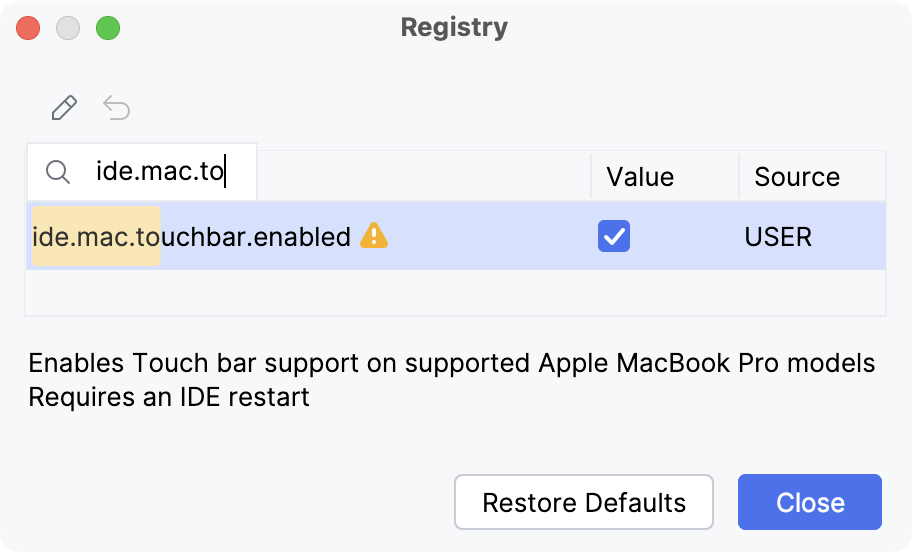Click the blue Close button
Viewport: 912px width, 552px height.
[809, 502]
